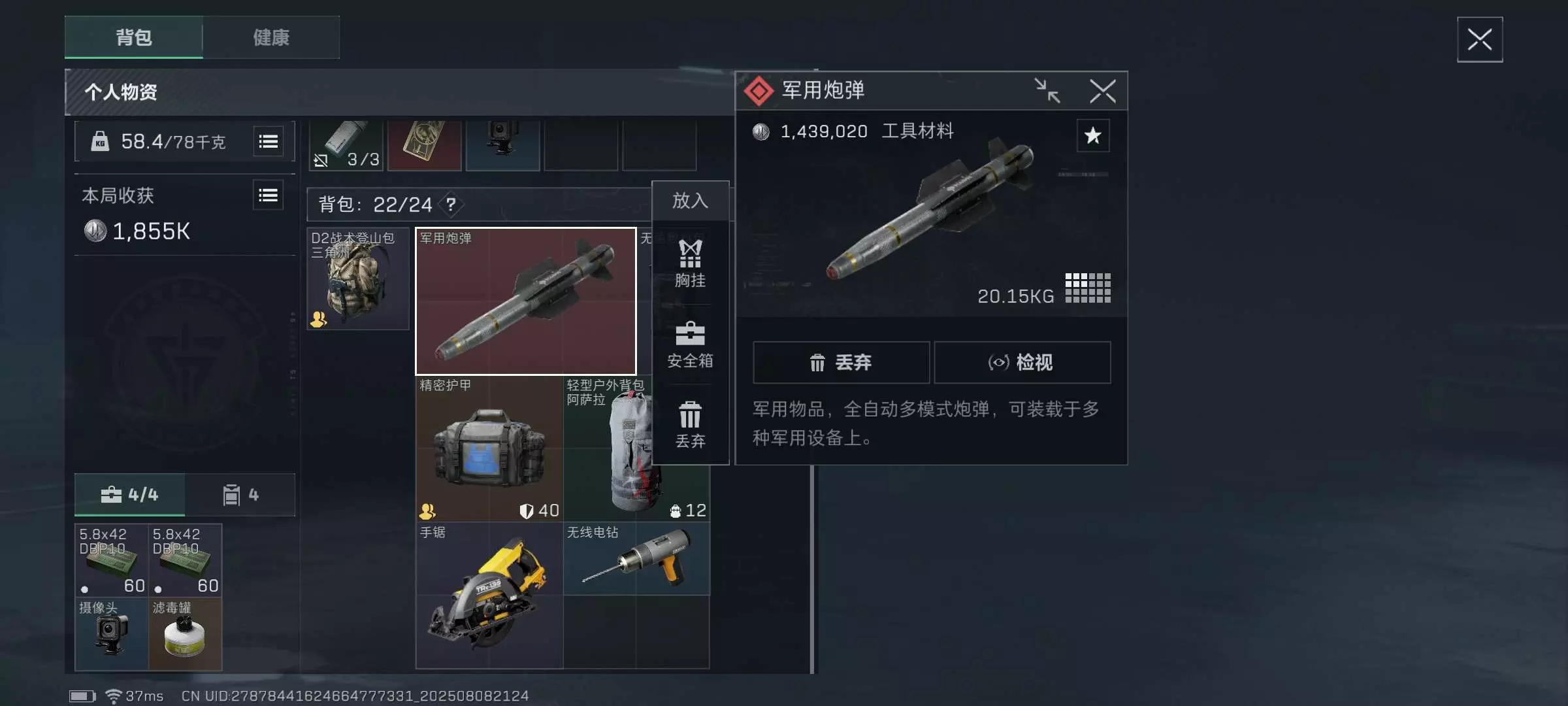Click the item grid size icon beside 20.15KG
1568x706 pixels.
pos(1088,288)
